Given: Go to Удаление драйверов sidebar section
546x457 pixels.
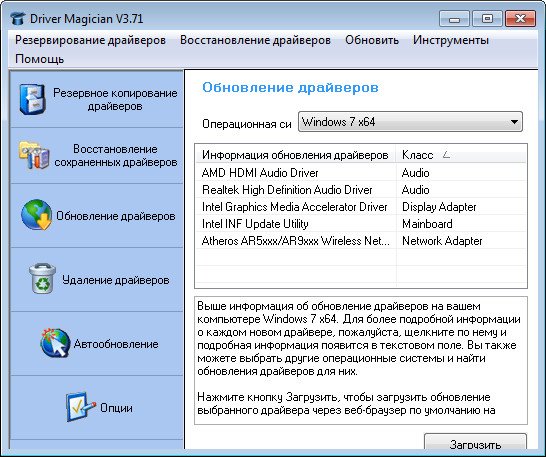Looking at the screenshot, I should 97,280.
